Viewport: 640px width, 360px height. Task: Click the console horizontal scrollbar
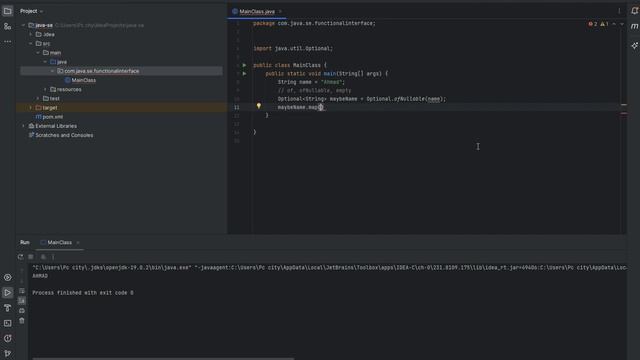163,358
